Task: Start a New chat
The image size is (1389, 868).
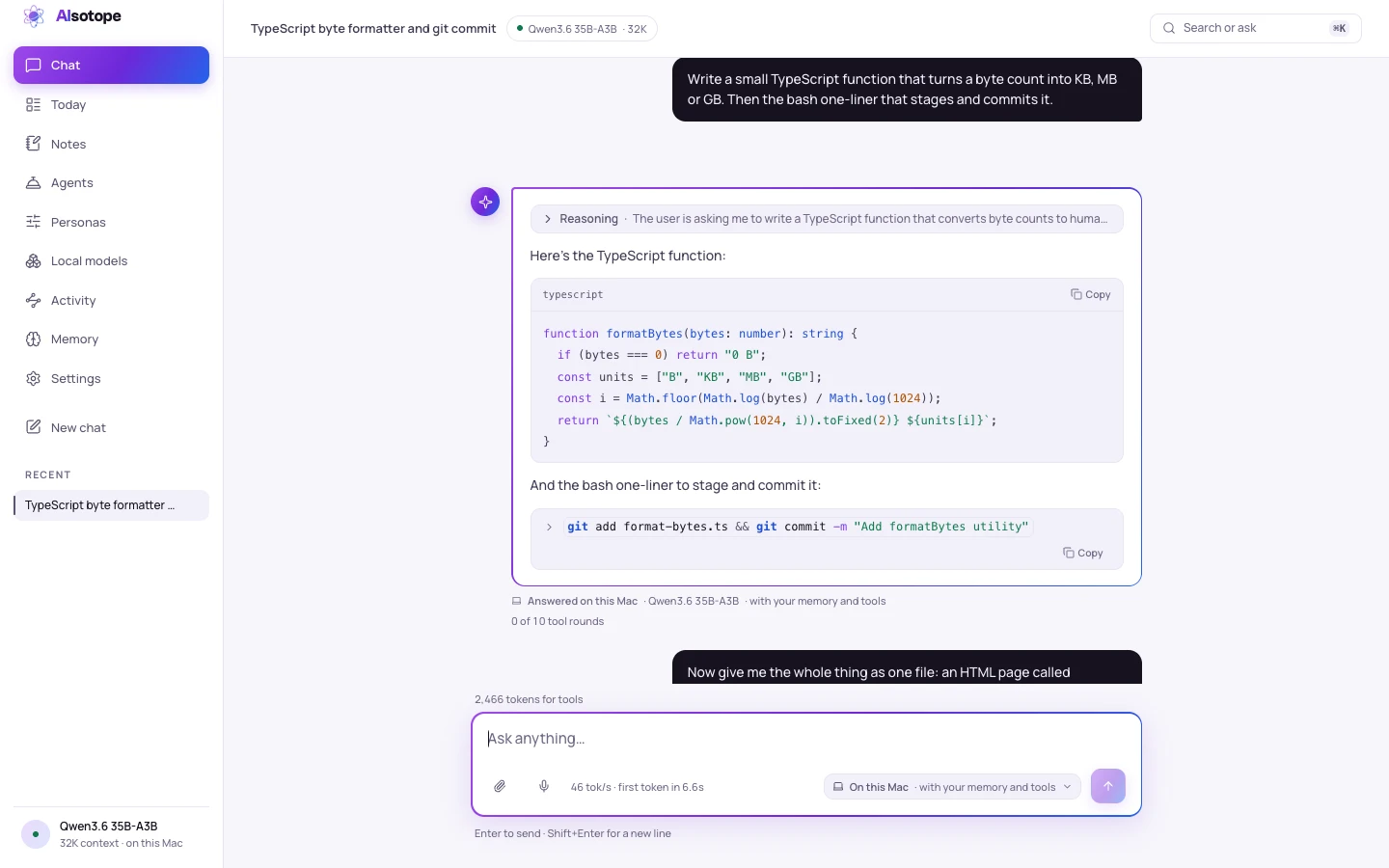Action: (111, 427)
